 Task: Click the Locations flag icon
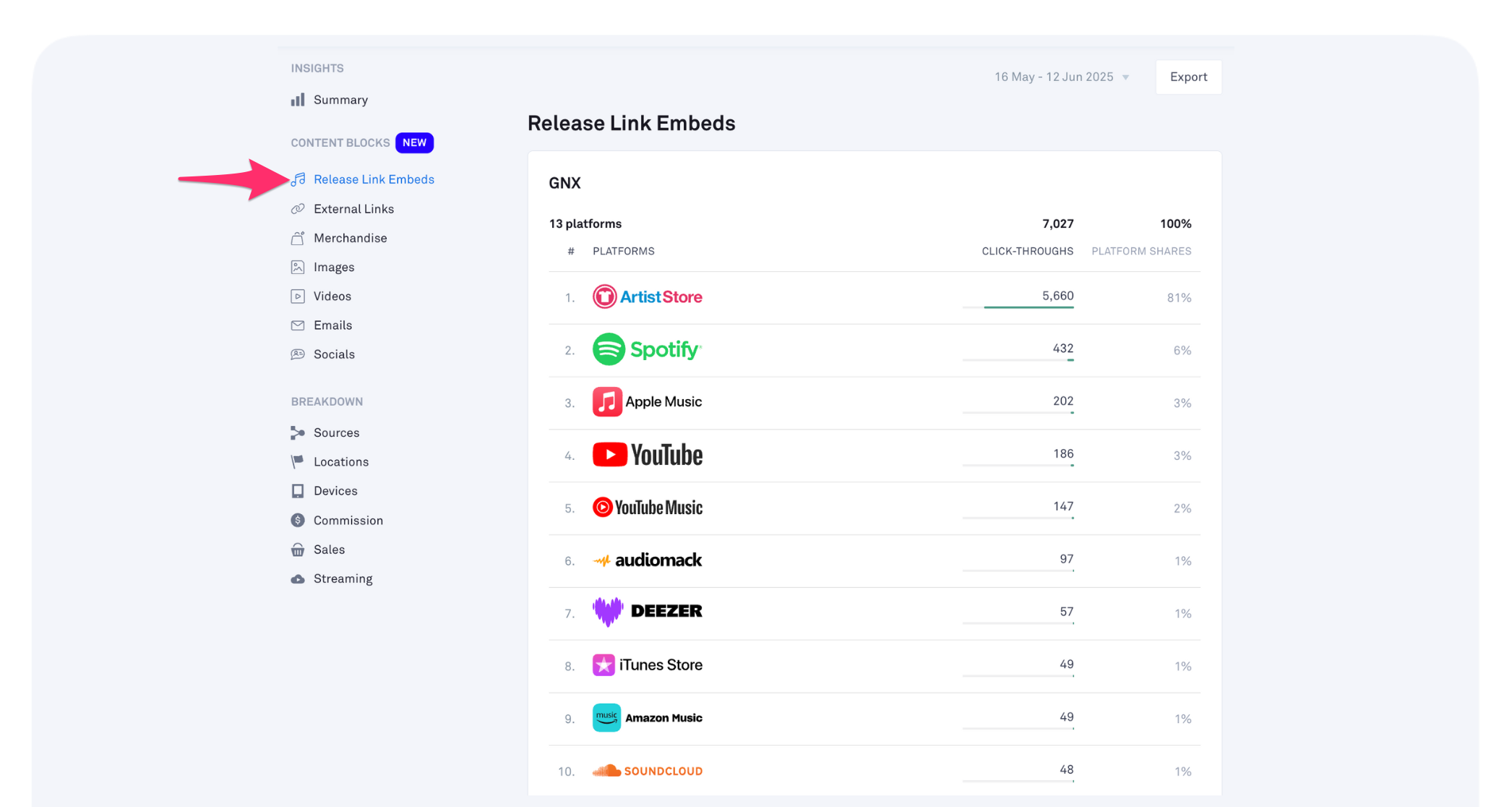pyautogui.click(x=298, y=461)
